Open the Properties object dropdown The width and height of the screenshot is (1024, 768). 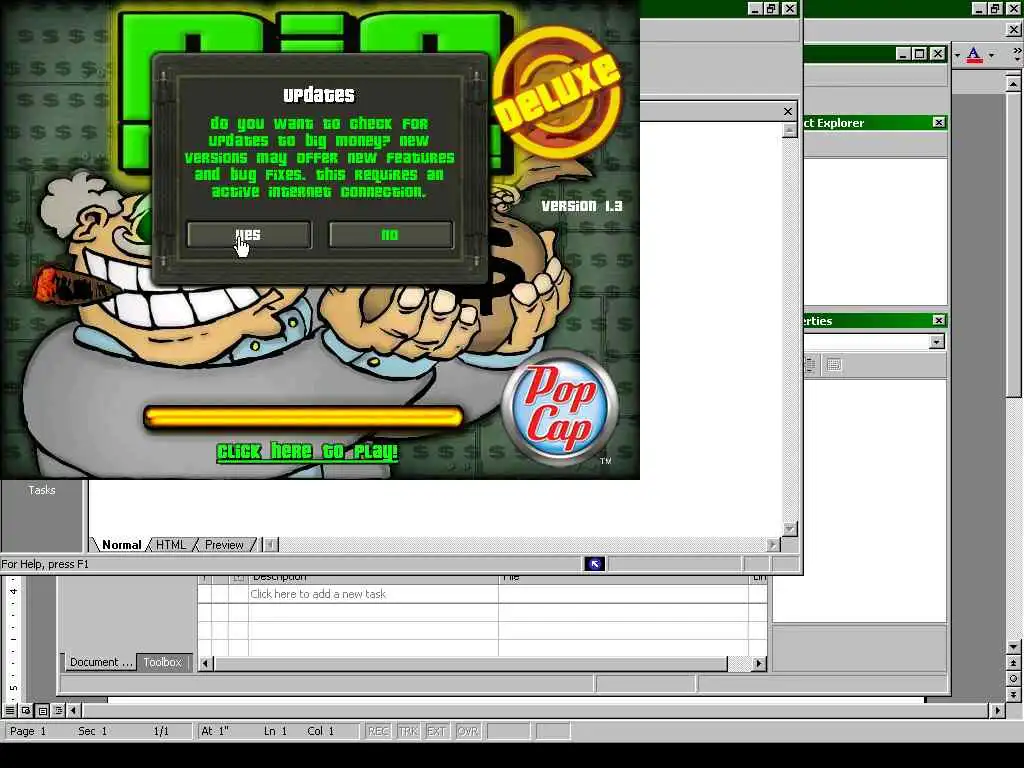[x=936, y=342]
